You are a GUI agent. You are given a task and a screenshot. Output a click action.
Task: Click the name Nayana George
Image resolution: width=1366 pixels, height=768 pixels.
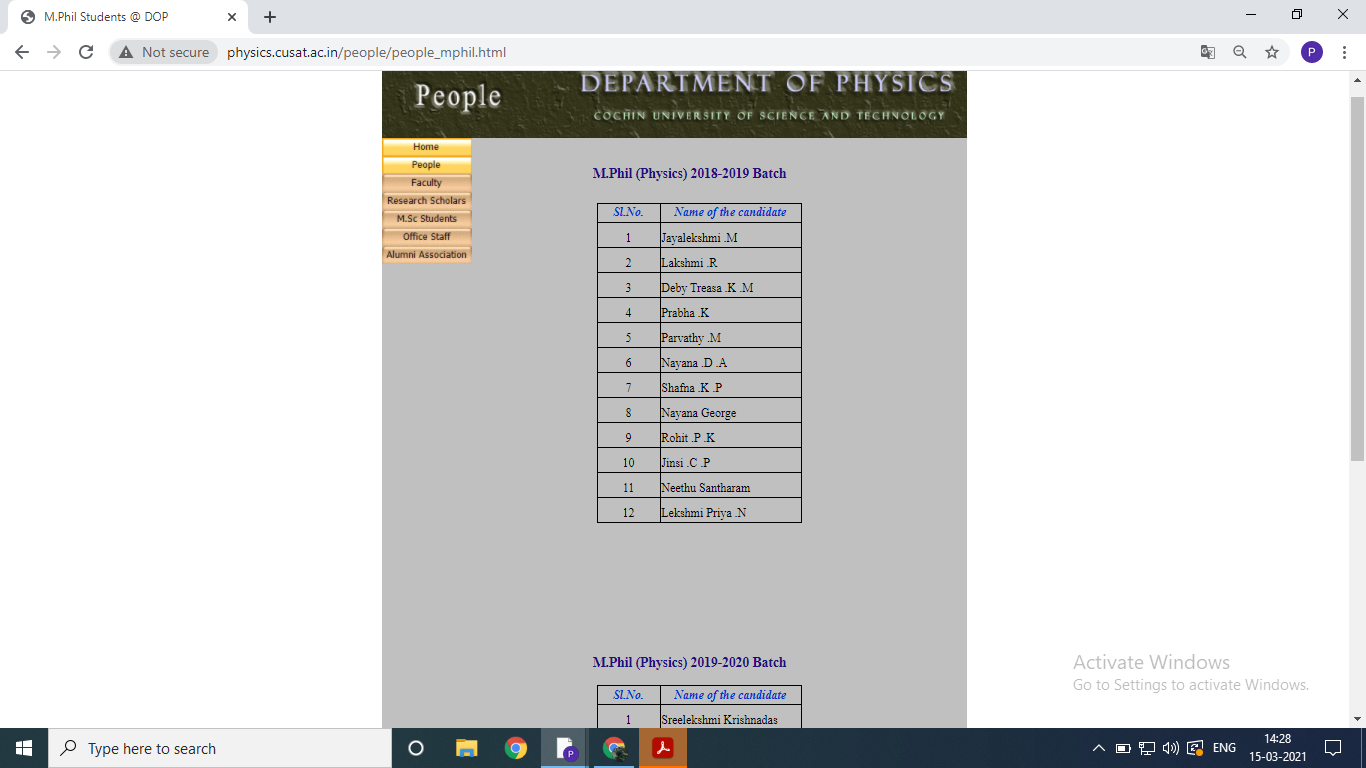(x=698, y=413)
